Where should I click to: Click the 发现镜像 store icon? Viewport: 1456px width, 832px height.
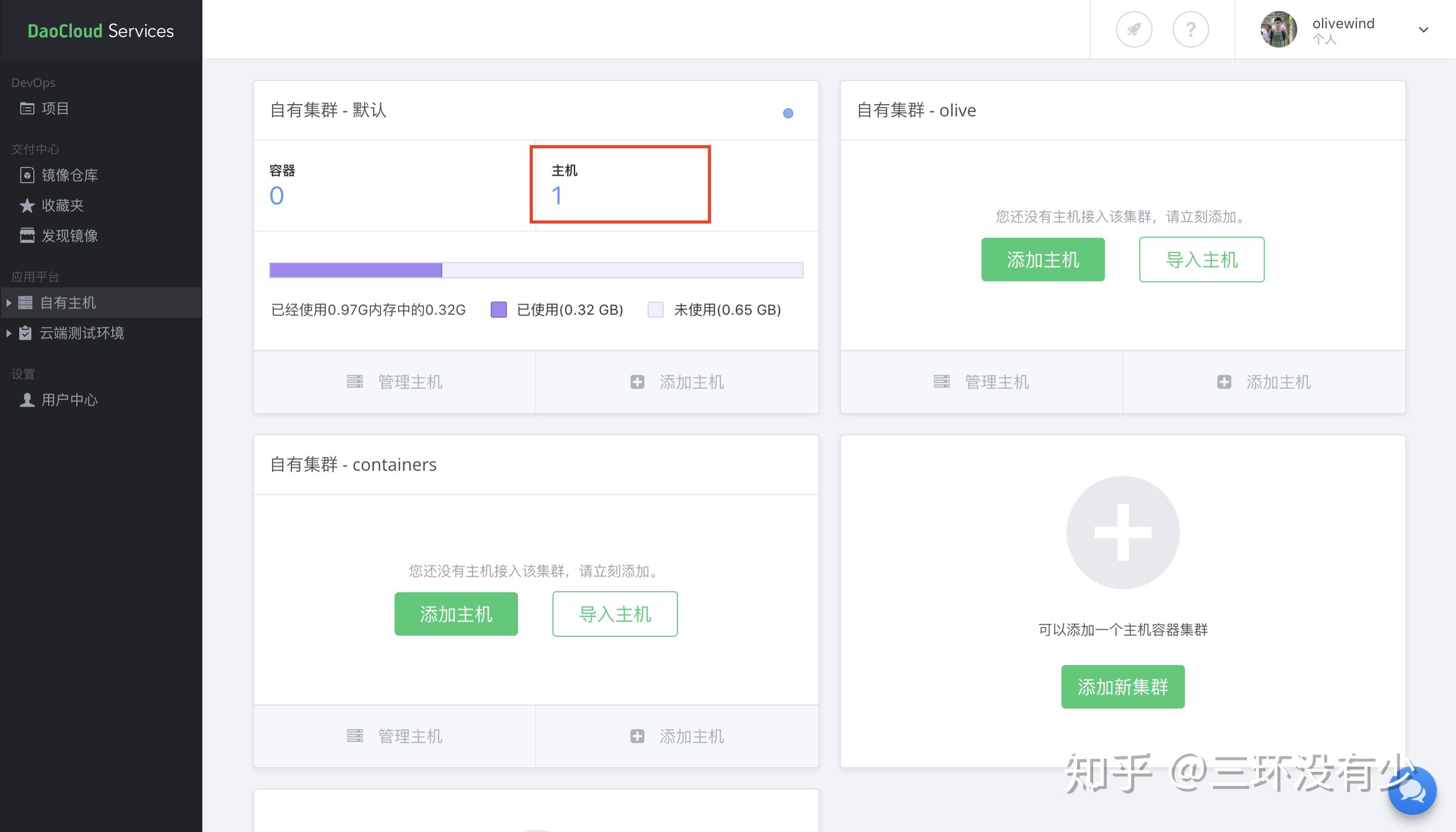click(27, 235)
